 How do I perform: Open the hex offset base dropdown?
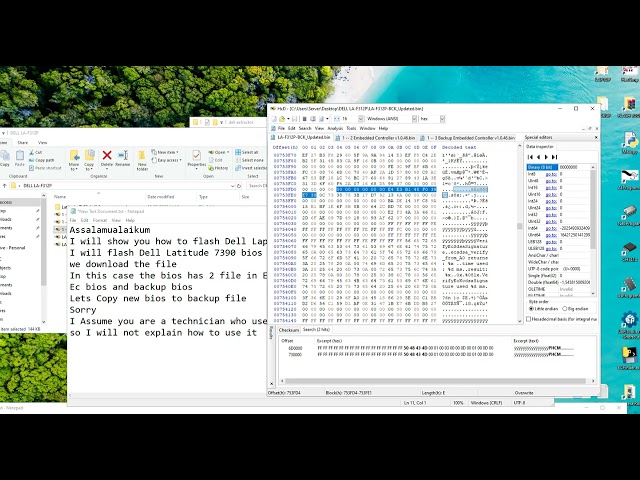(442, 119)
